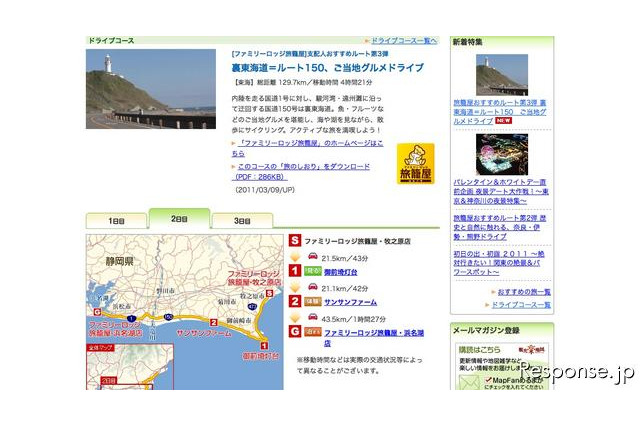Click the orange 体験 tag beside サンサンファーム
The image size is (640, 426).
pyautogui.click(x=313, y=302)
